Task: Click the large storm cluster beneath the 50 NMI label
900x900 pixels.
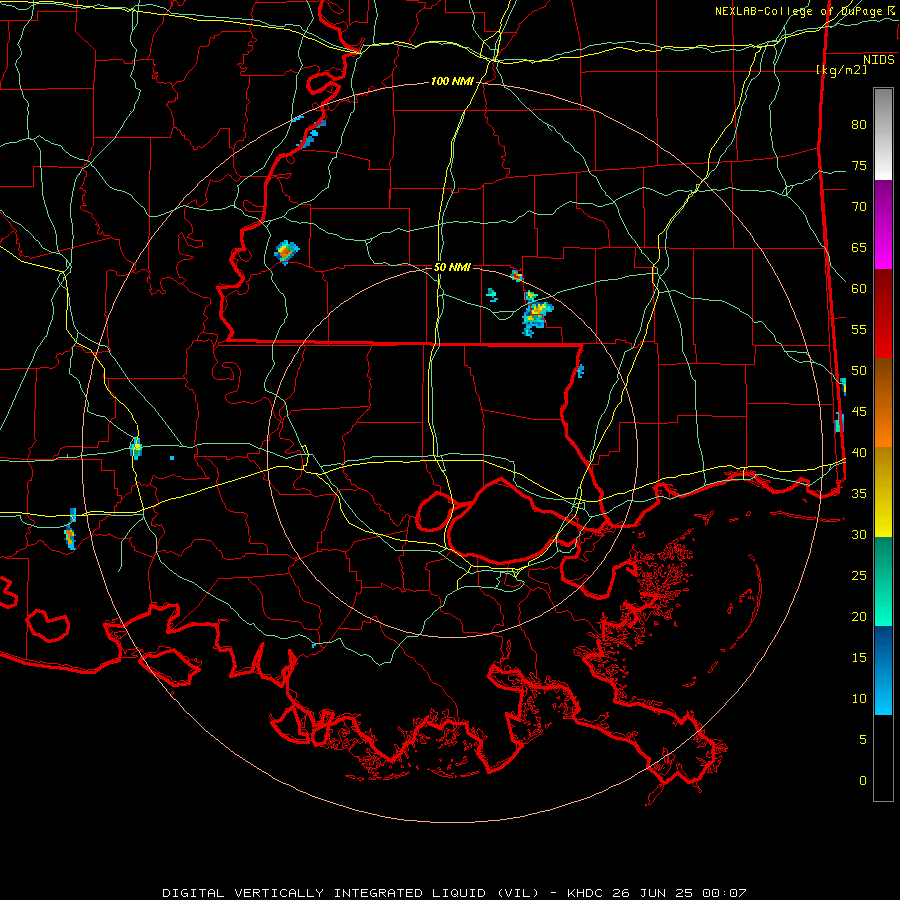Action: click(x=536, y=315)
